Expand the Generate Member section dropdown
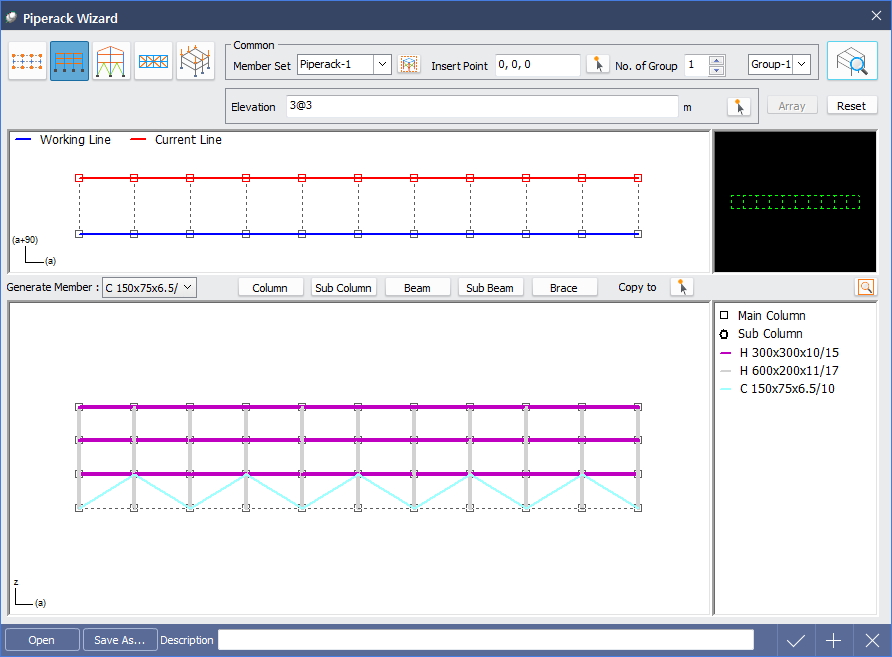This screenshot has height=657, width=892. pyautogui.click(x=188, y=288)
